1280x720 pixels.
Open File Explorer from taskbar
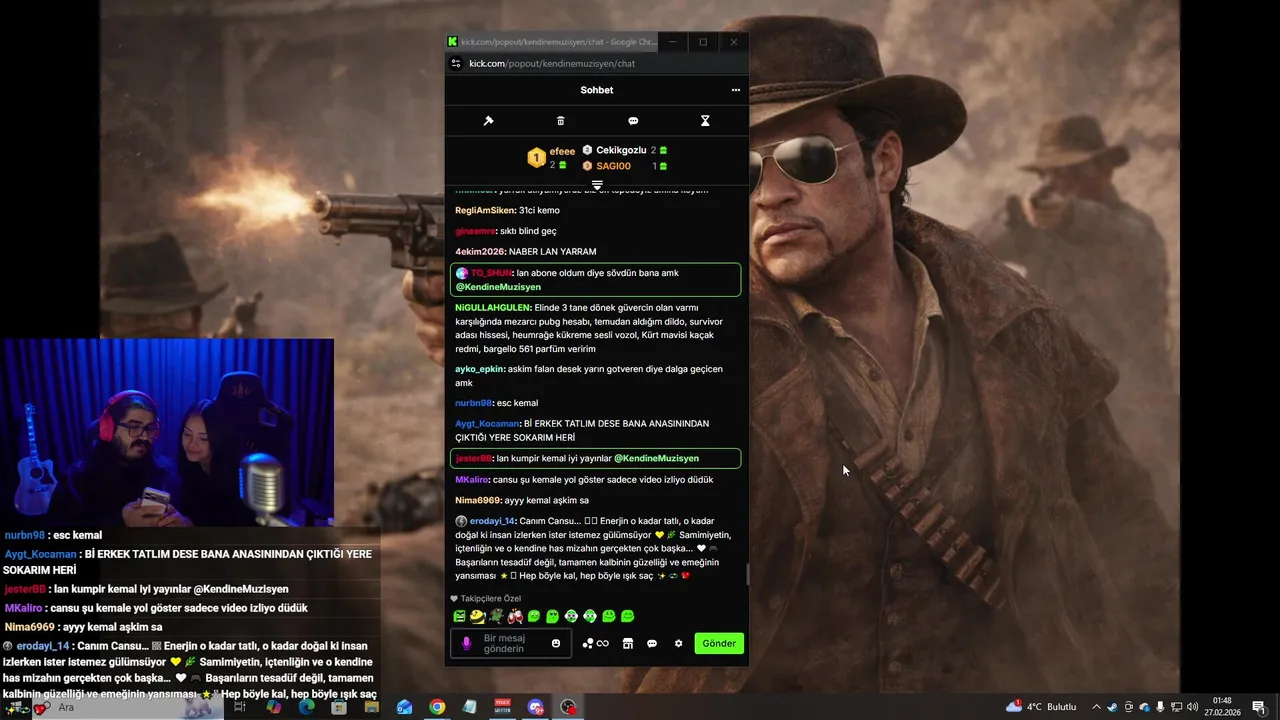pos(372,707)
